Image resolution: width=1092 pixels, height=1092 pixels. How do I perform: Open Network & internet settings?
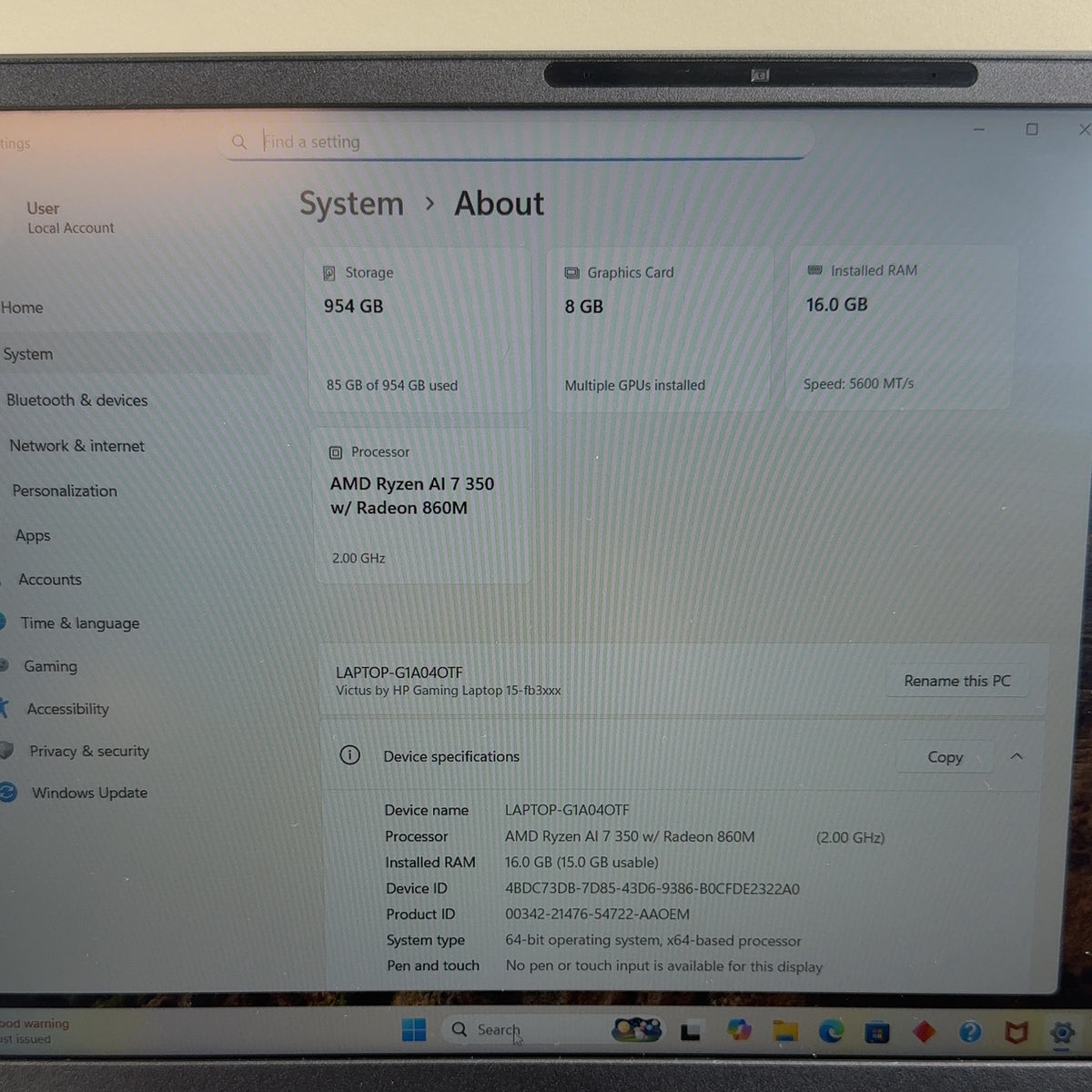[x=76, y=446]
